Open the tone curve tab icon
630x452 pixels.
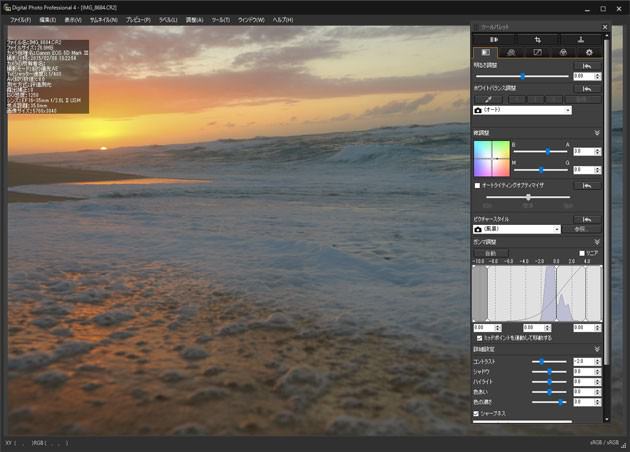point(538,52)
